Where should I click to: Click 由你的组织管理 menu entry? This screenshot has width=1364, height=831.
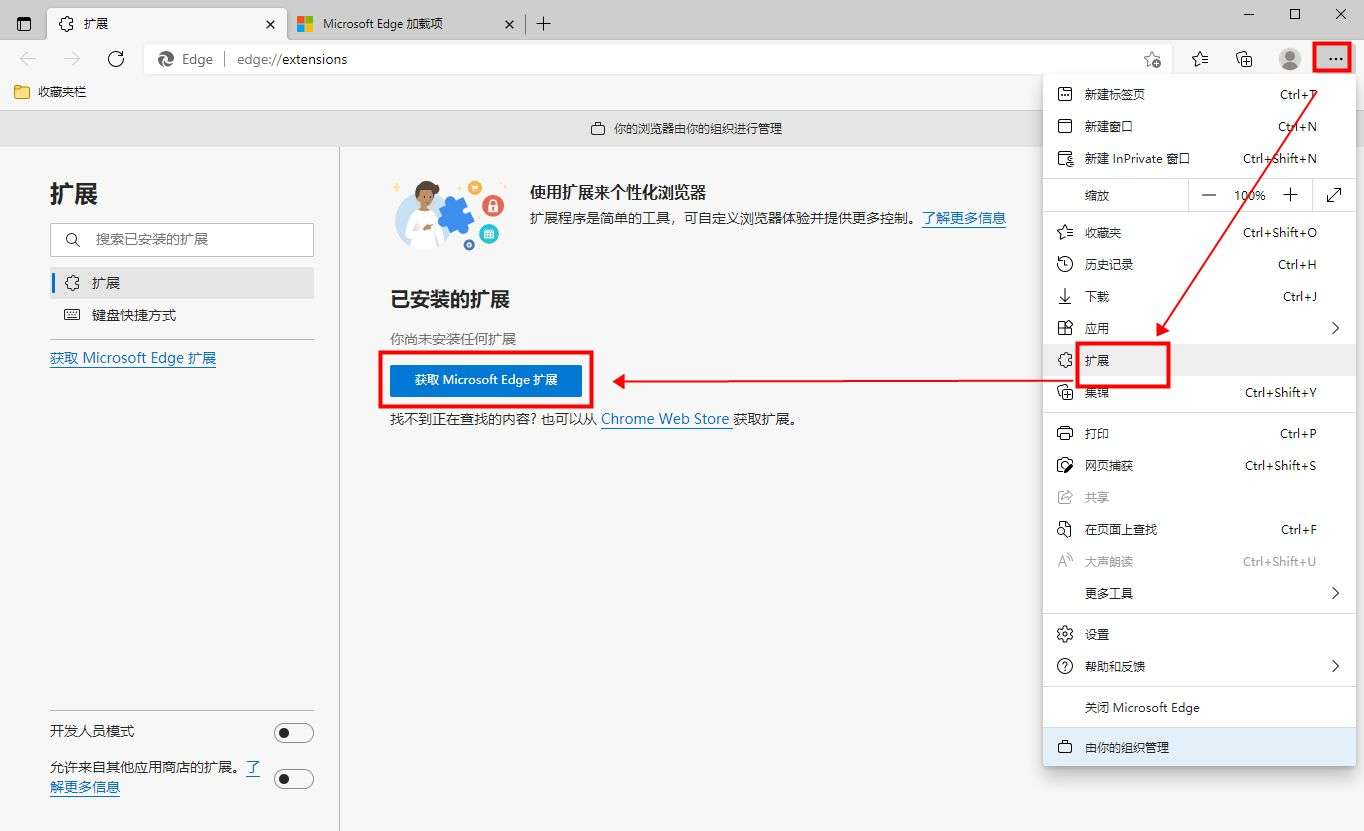click(x=1199, y=747)
